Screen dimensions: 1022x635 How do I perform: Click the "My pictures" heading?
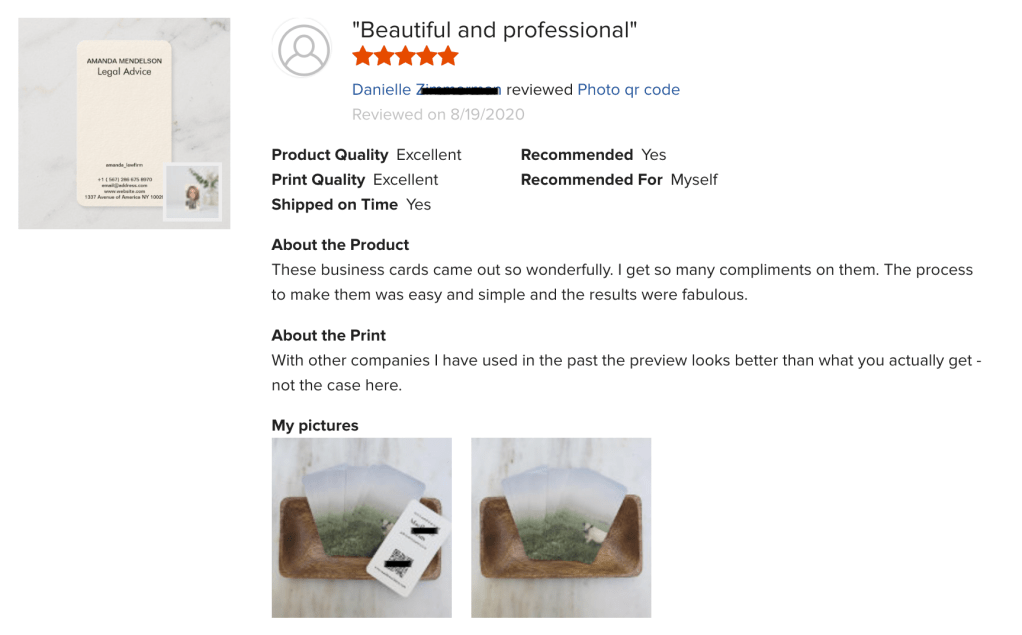(315, 425)
